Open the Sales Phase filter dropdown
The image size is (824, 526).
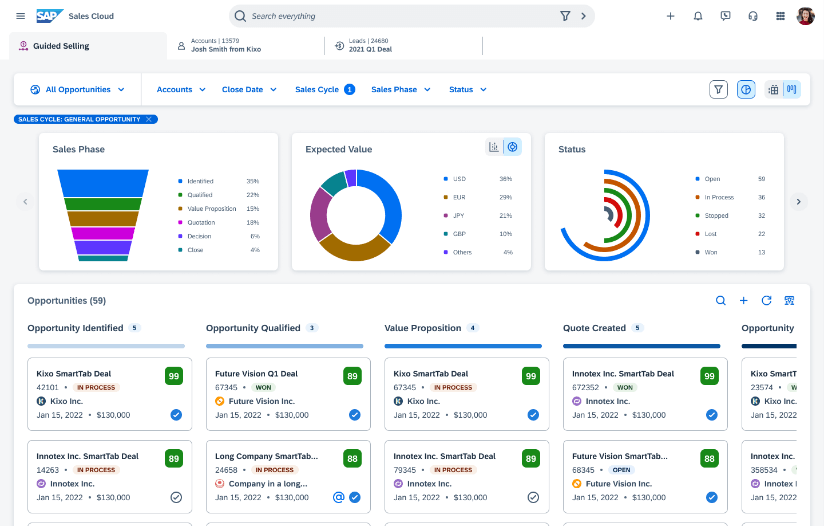coord(400,89)
